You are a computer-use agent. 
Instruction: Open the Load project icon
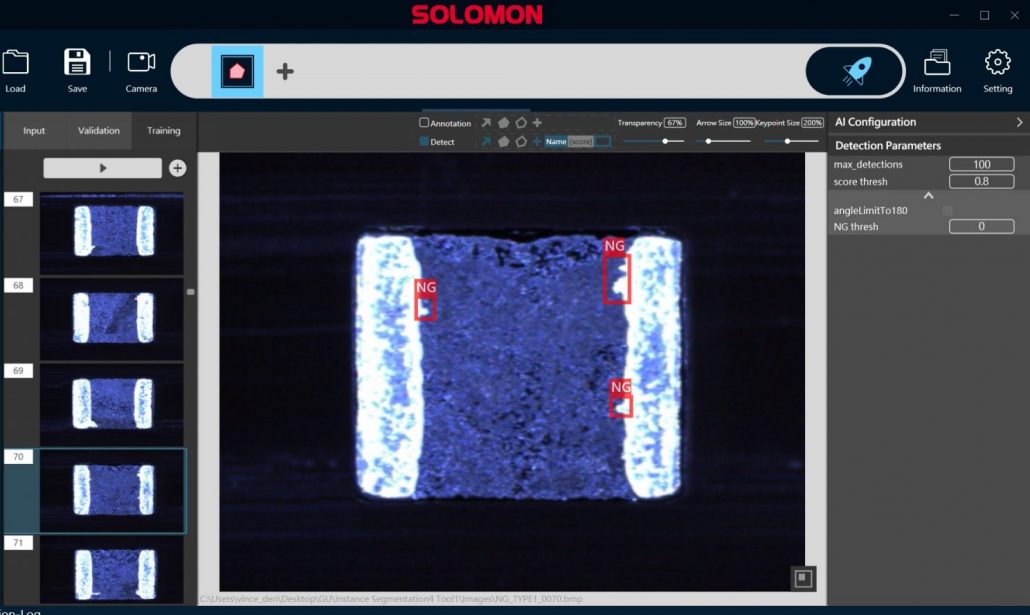pos(15,62)
